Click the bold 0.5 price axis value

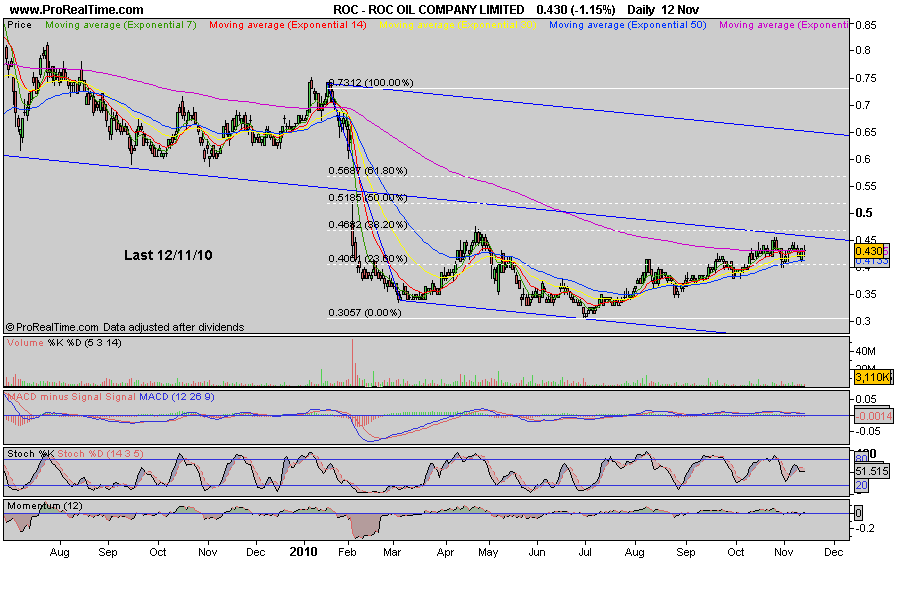(x=864, y=213)
